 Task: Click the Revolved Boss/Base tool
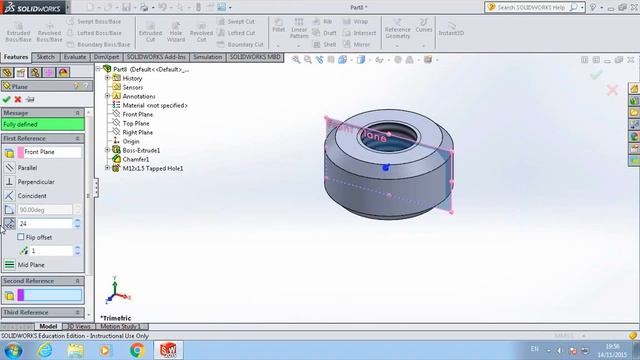pyautogui.click(x=49, y=32)
